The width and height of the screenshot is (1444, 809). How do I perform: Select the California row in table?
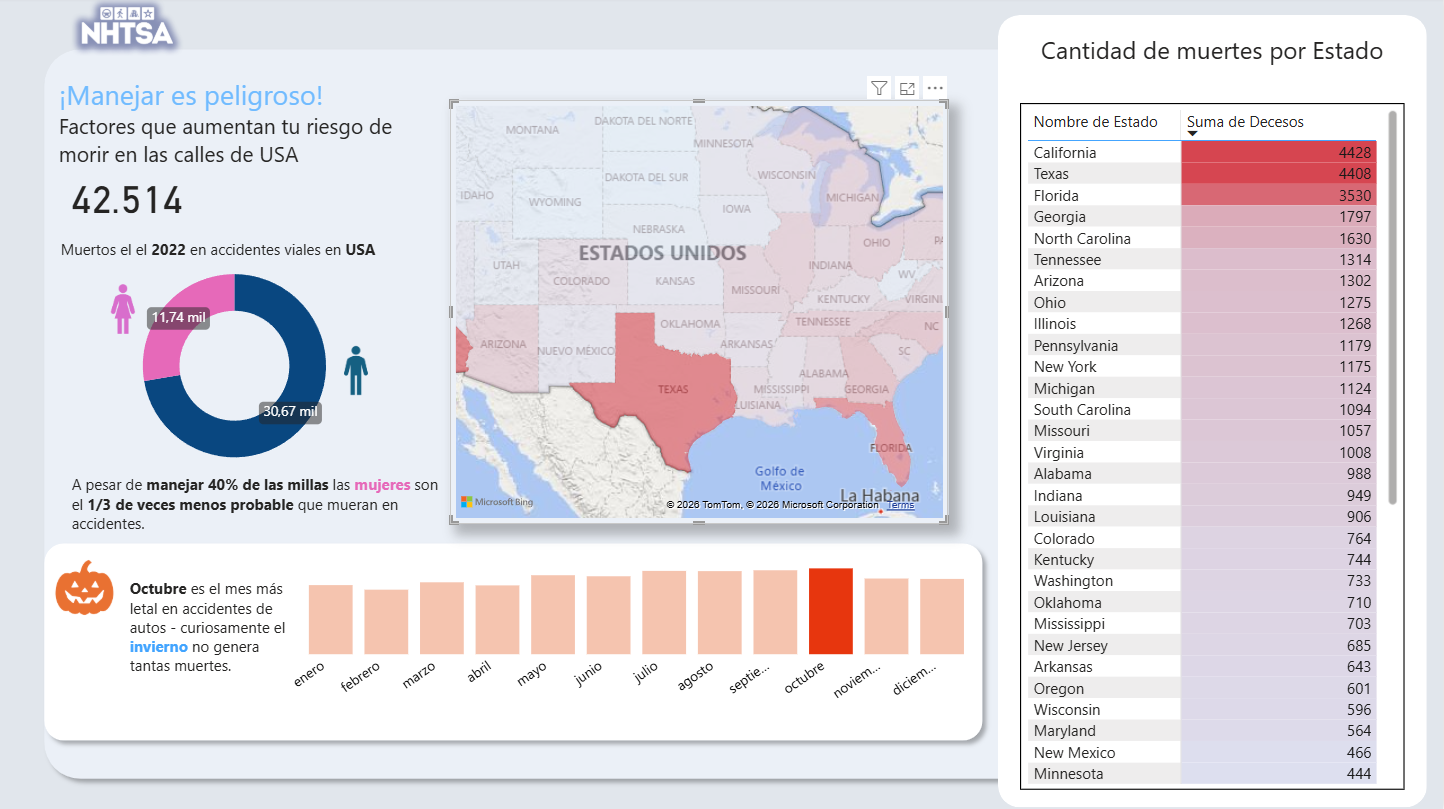coord(1203,152)
